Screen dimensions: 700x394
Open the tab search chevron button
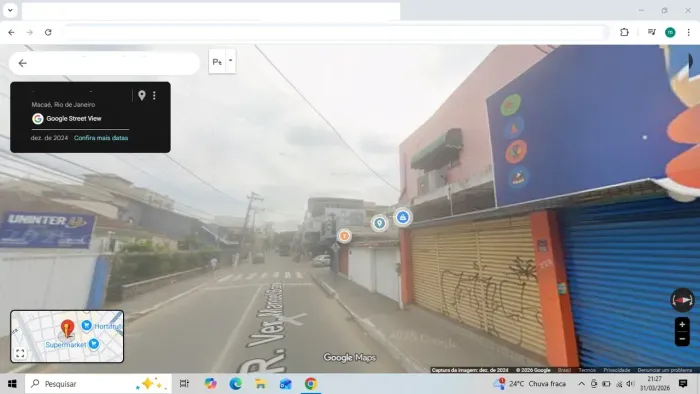click(10, 10)
